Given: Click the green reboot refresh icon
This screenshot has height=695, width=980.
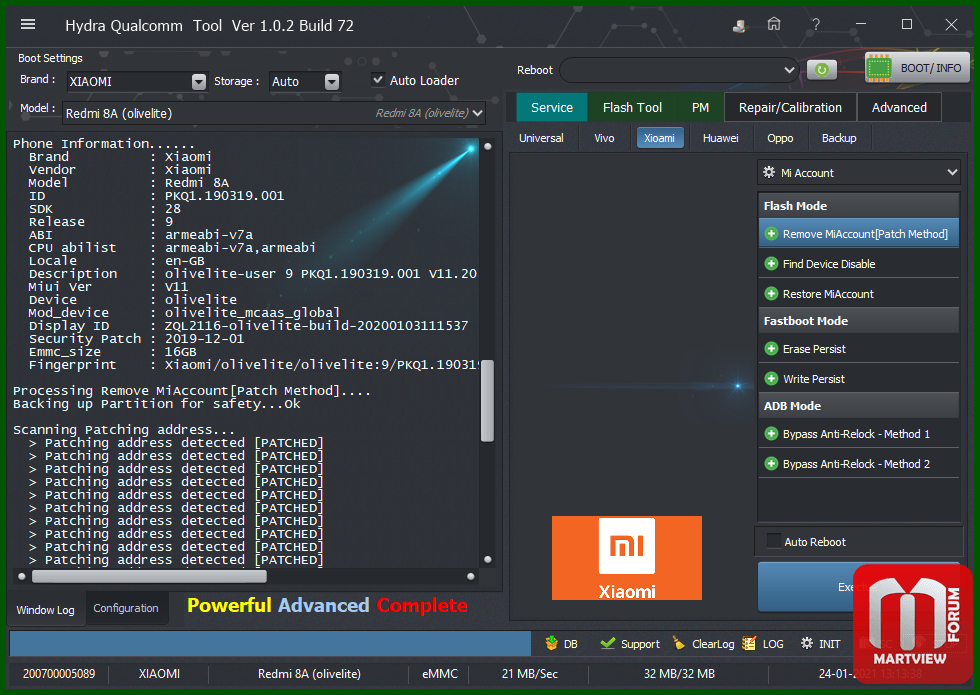Looking at the screenshot, I should click(x=822, y=70).
